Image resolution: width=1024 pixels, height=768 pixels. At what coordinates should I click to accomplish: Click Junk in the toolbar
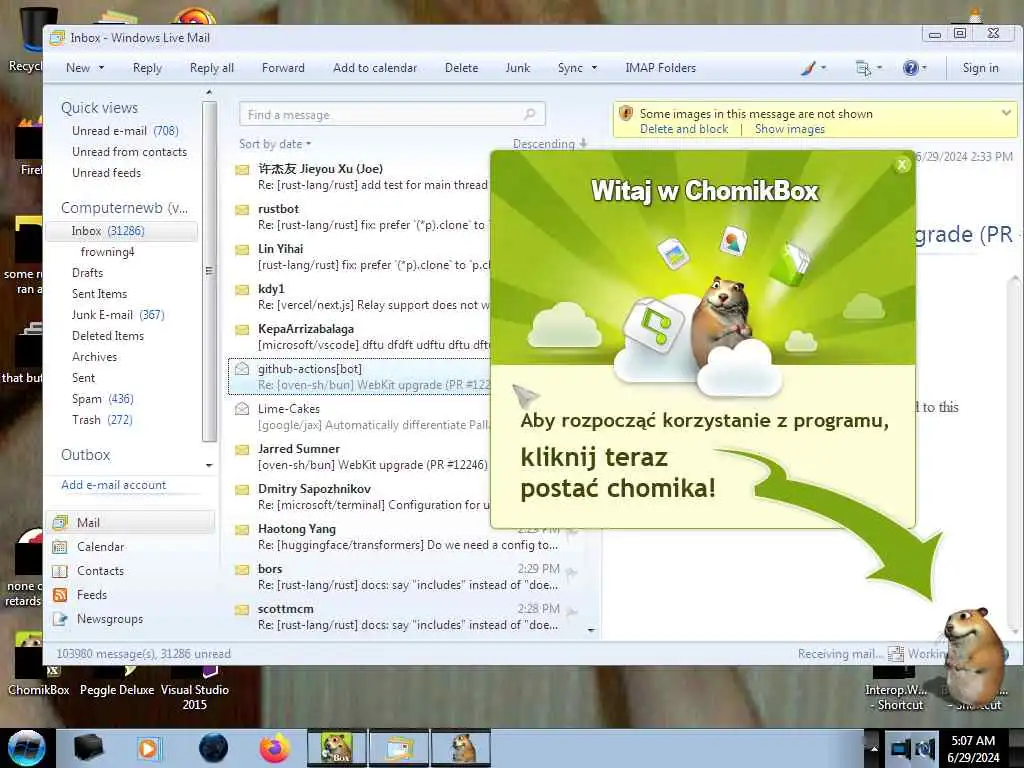coord(517,68)
